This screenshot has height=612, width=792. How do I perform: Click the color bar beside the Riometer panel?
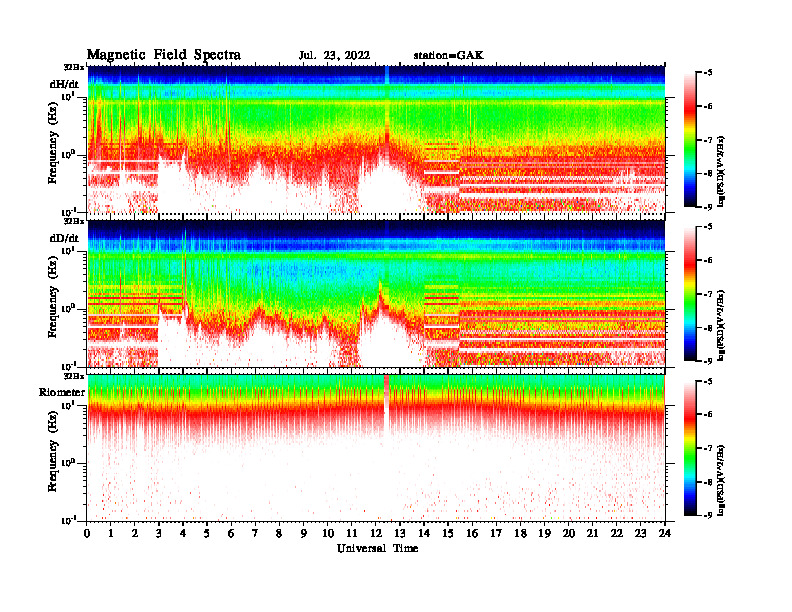[690, 448]
